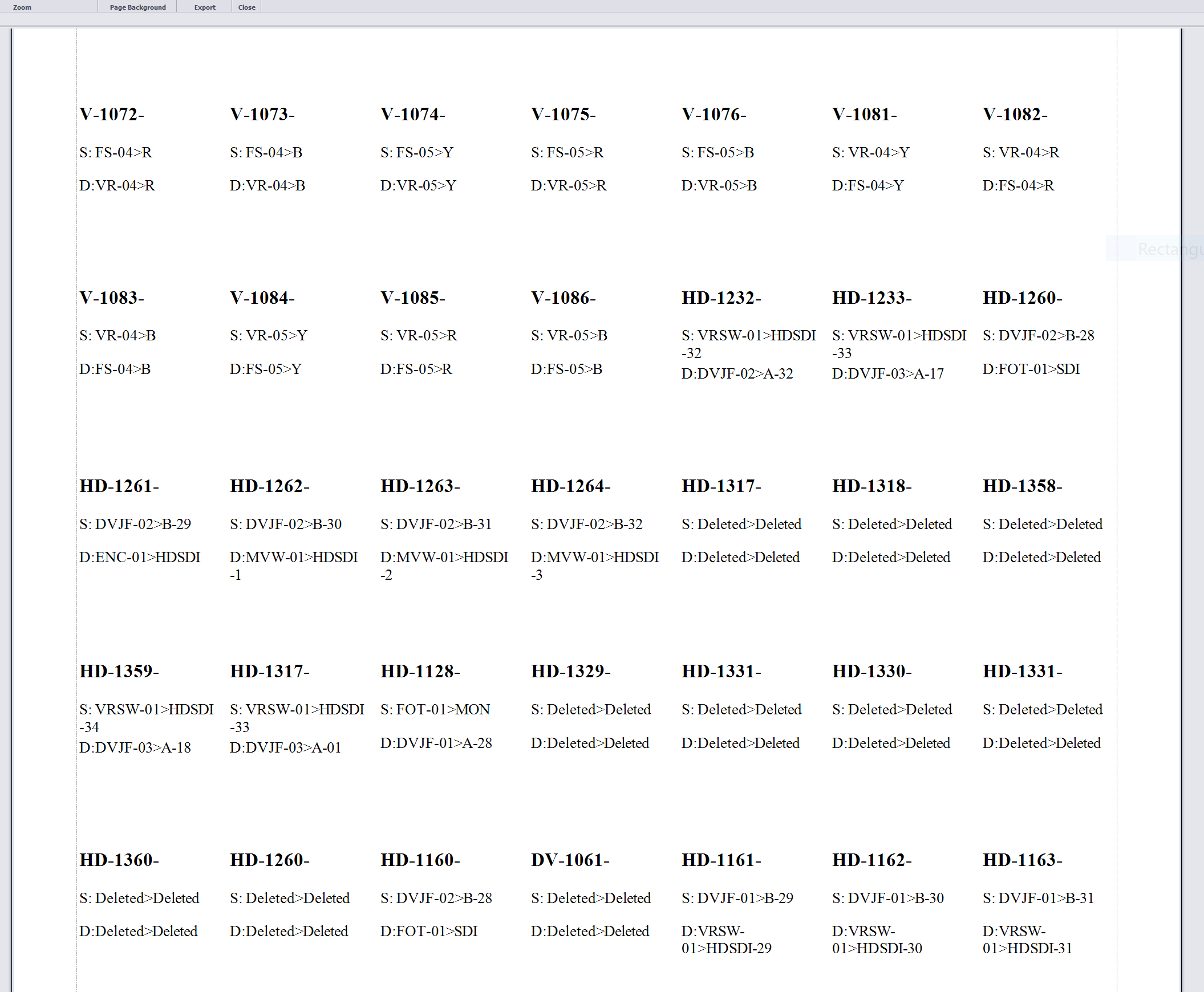Image resolution: width=1204 pixels, height=992 pixels.
Task: Select the HD-1358- label heading
Action: [x=1022, y=486]
